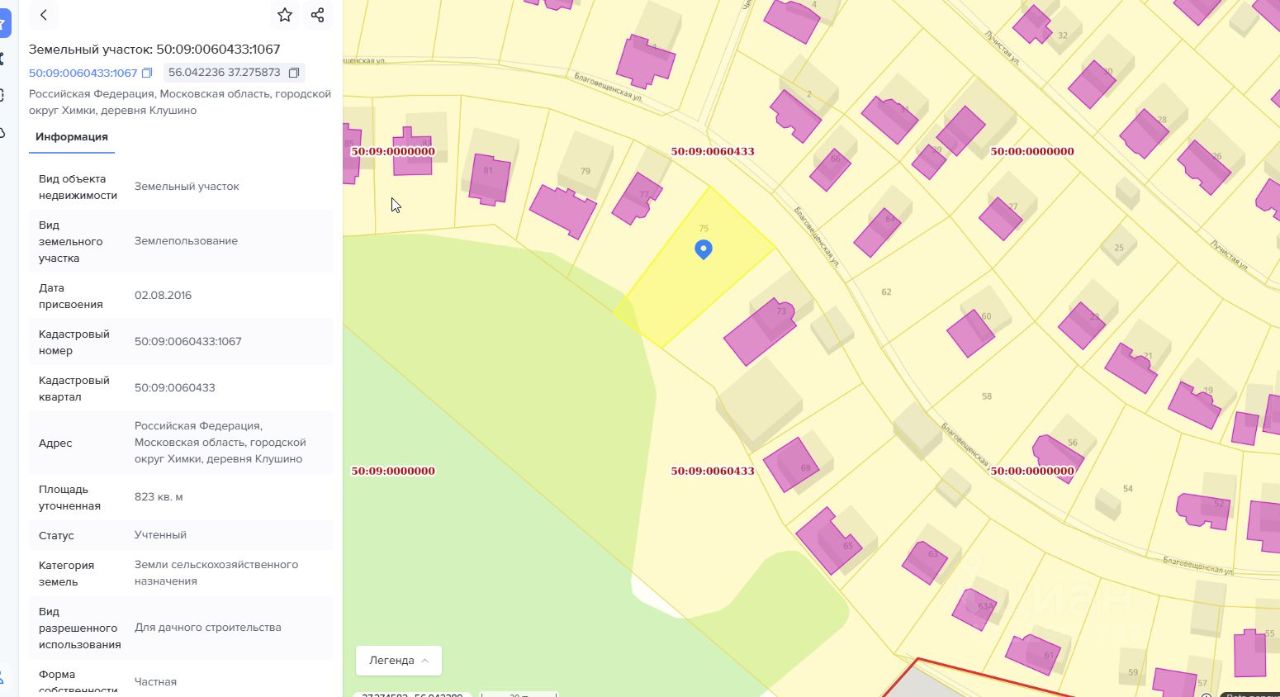Click pink building numbered 64 on map
Image resolution: width=1280 pixels, height=697 pixels.
[x=878, y=233]
